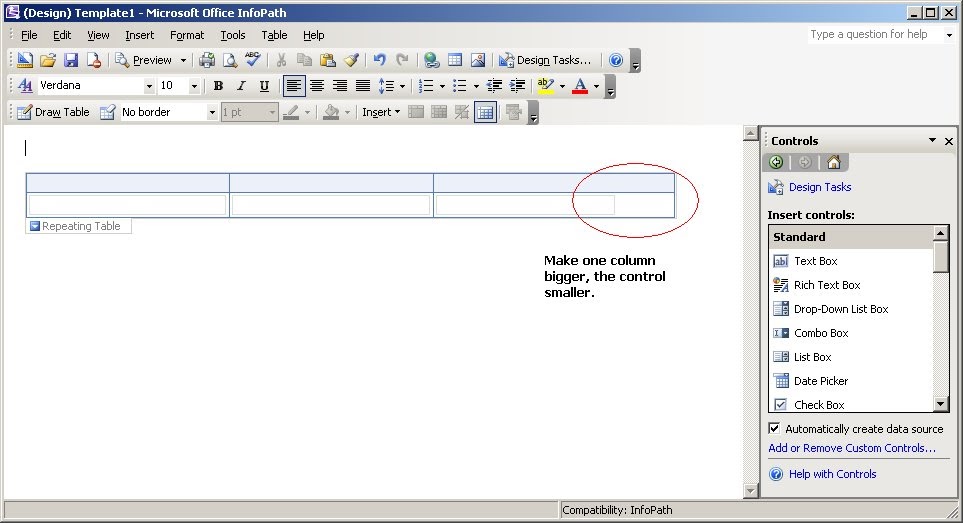The height and width of the screenshot is (523, 963).
Task: Open Add or Remove Custom Controls link
Action: click(852, 448)
